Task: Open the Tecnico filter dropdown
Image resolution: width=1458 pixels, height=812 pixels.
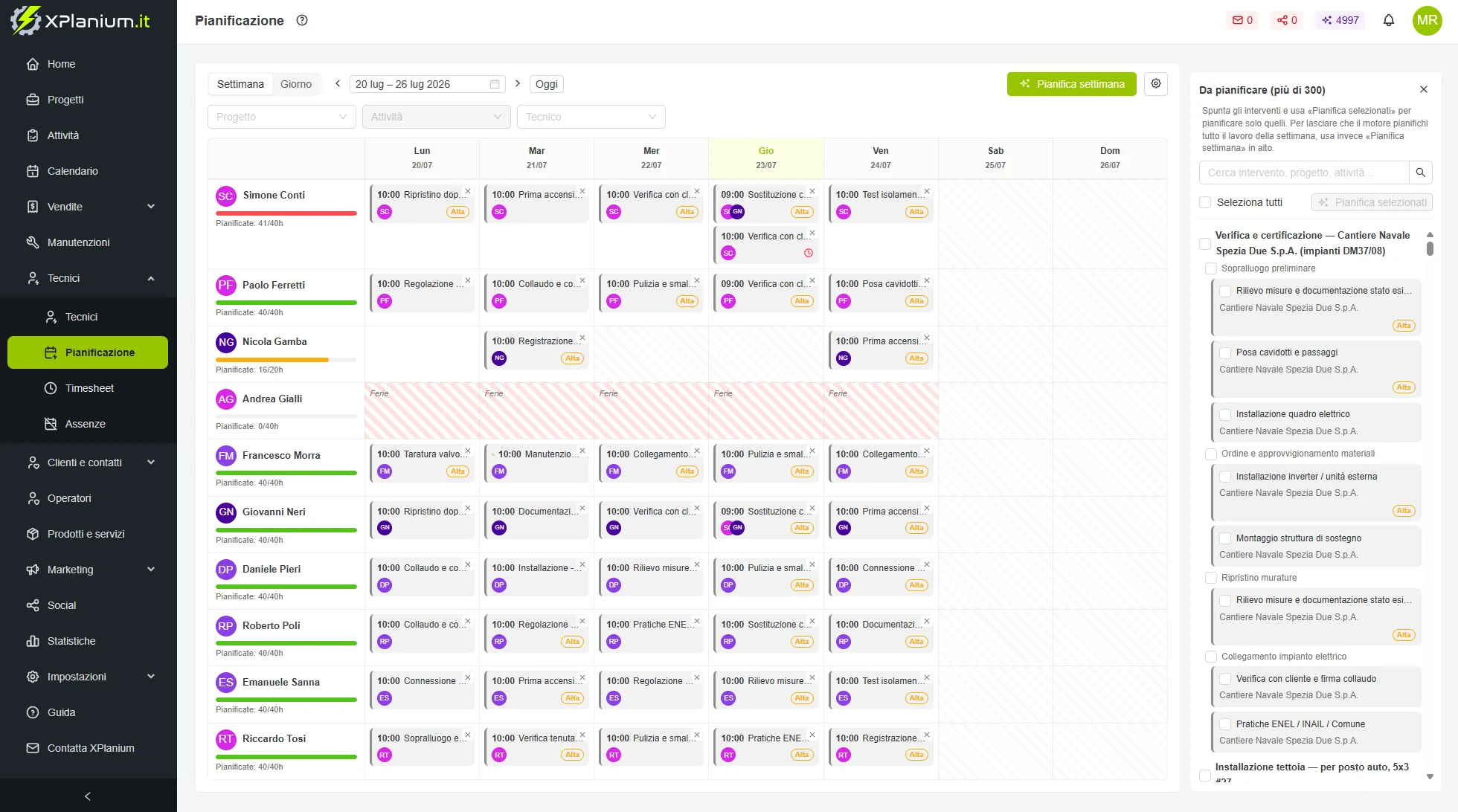Action: coord(591,117)
